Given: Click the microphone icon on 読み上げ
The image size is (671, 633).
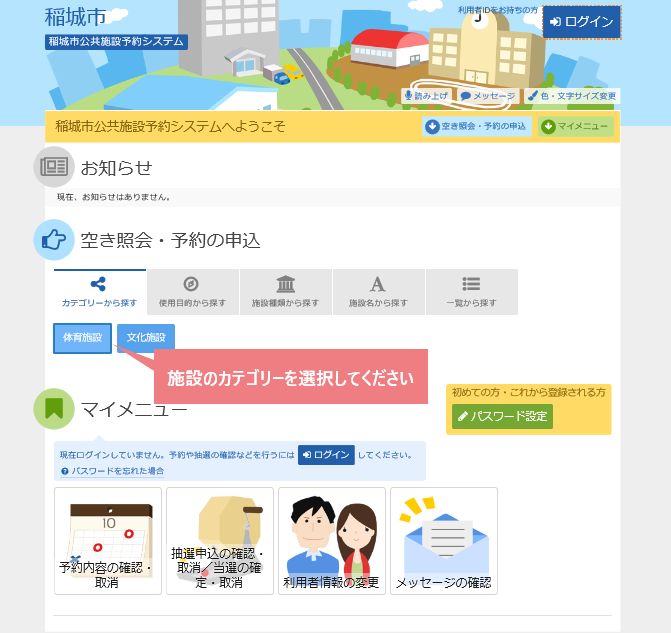Looking at the screenshot, I should [408, 95].
